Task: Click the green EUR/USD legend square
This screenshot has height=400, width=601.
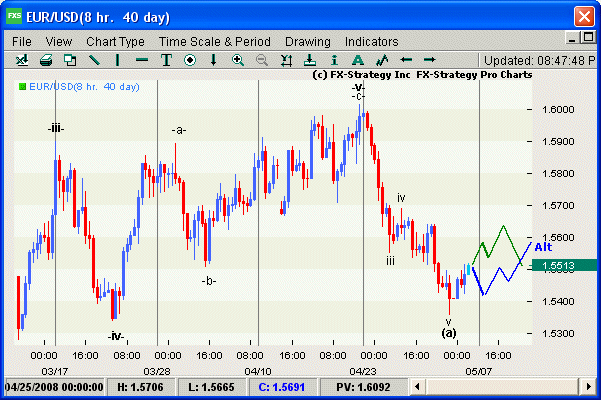Action: (23, 87)
